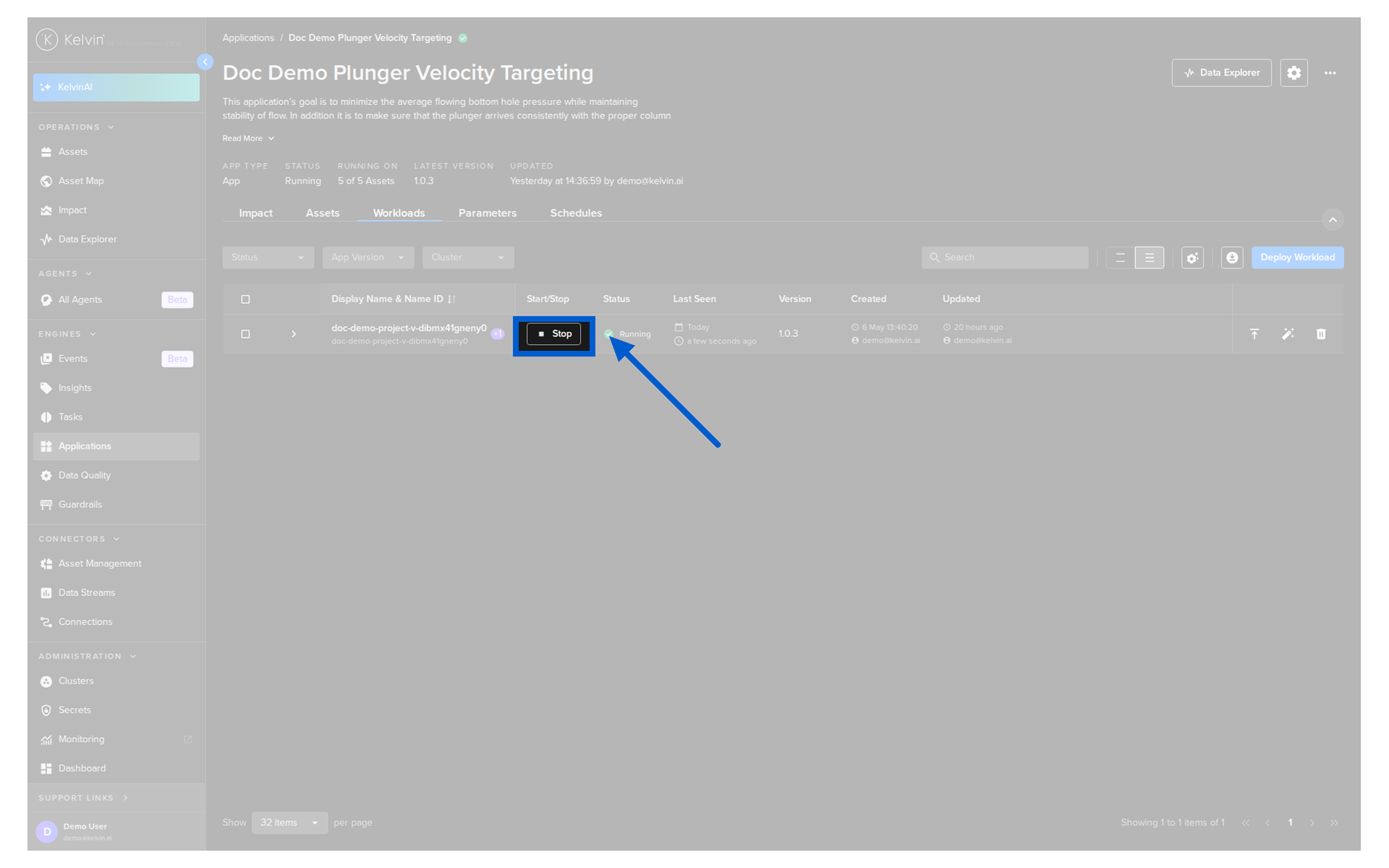Collapse the sidebar with the arrow button

click(205, 62)
